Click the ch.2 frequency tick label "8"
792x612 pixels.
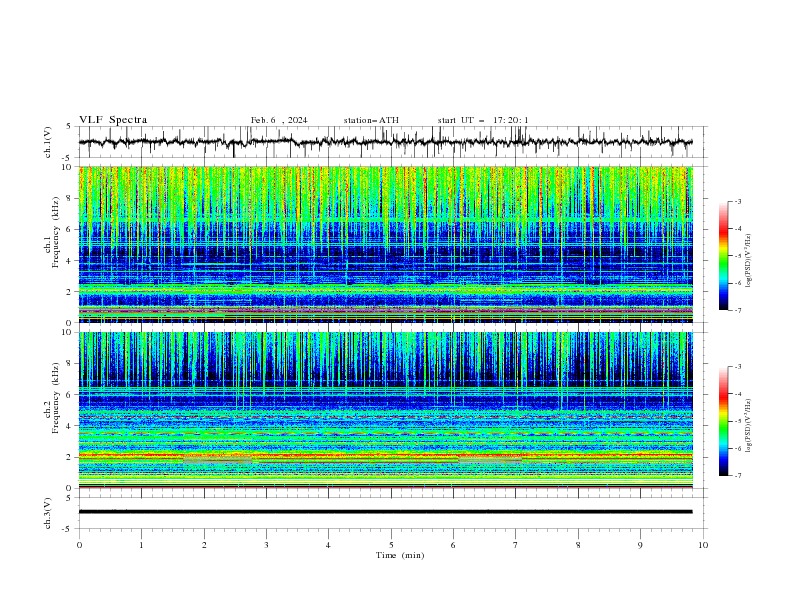point(70,364)
